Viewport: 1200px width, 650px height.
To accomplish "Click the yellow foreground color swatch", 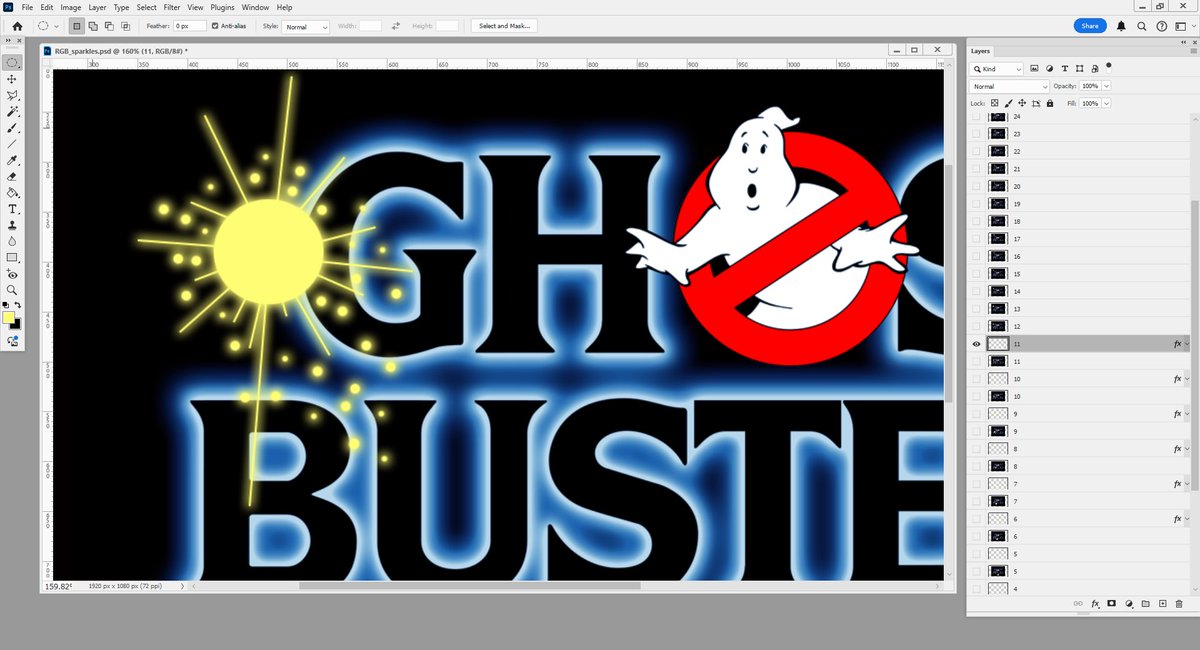I will [10, 319].
